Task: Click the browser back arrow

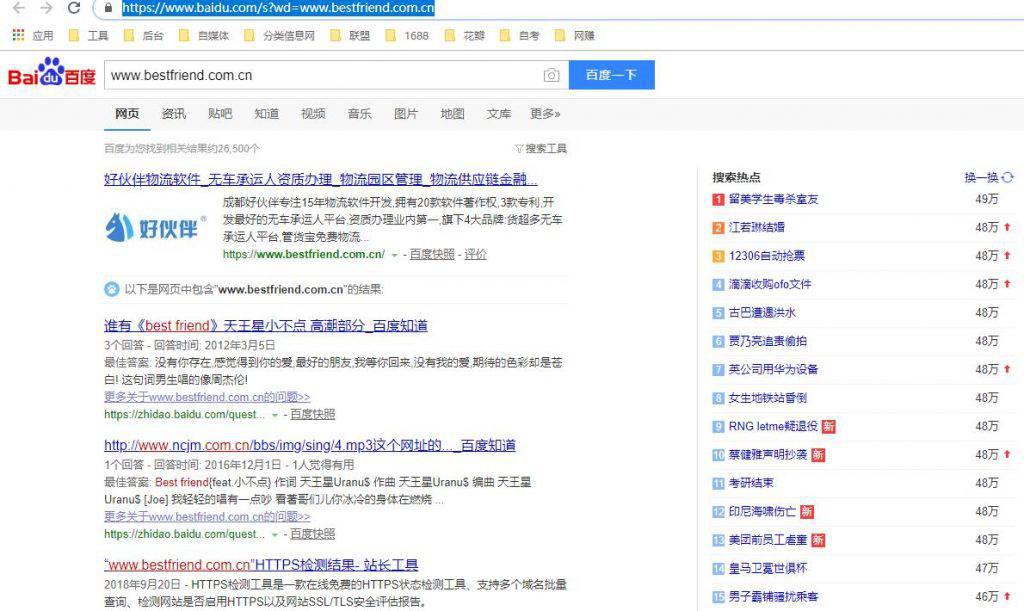Action: tap(19, 8)
